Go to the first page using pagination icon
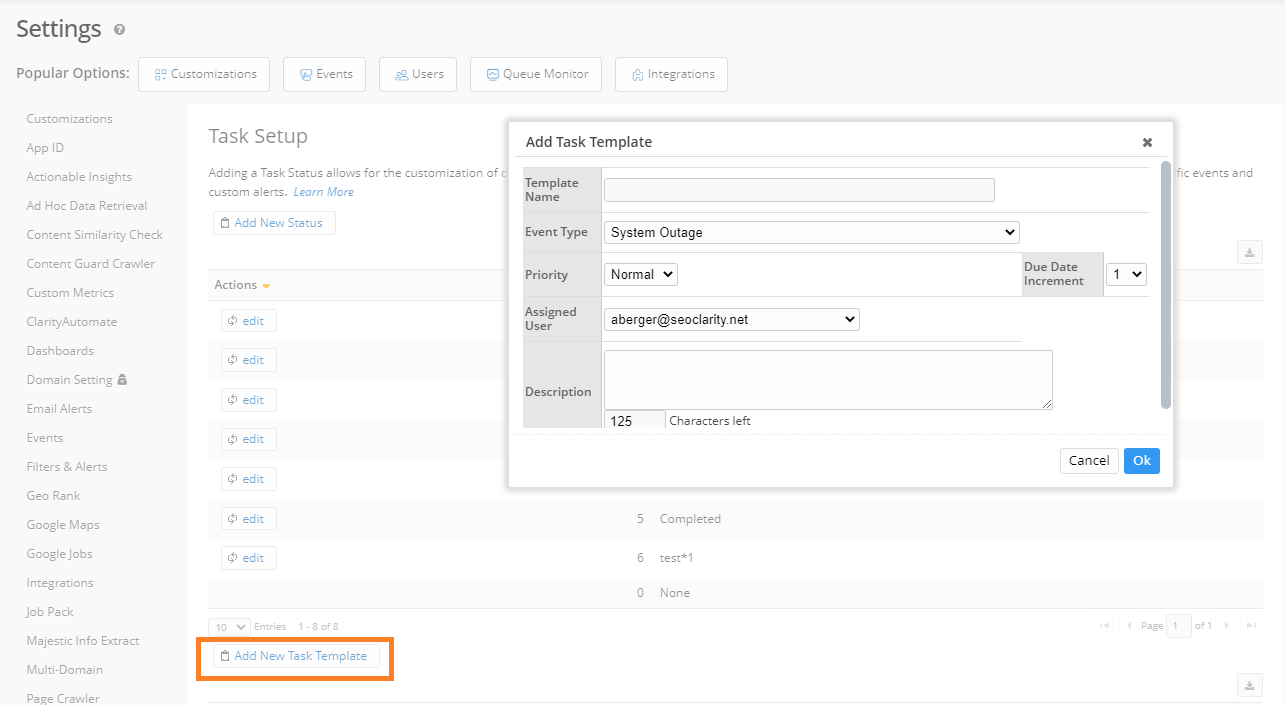 [1105, 625]
